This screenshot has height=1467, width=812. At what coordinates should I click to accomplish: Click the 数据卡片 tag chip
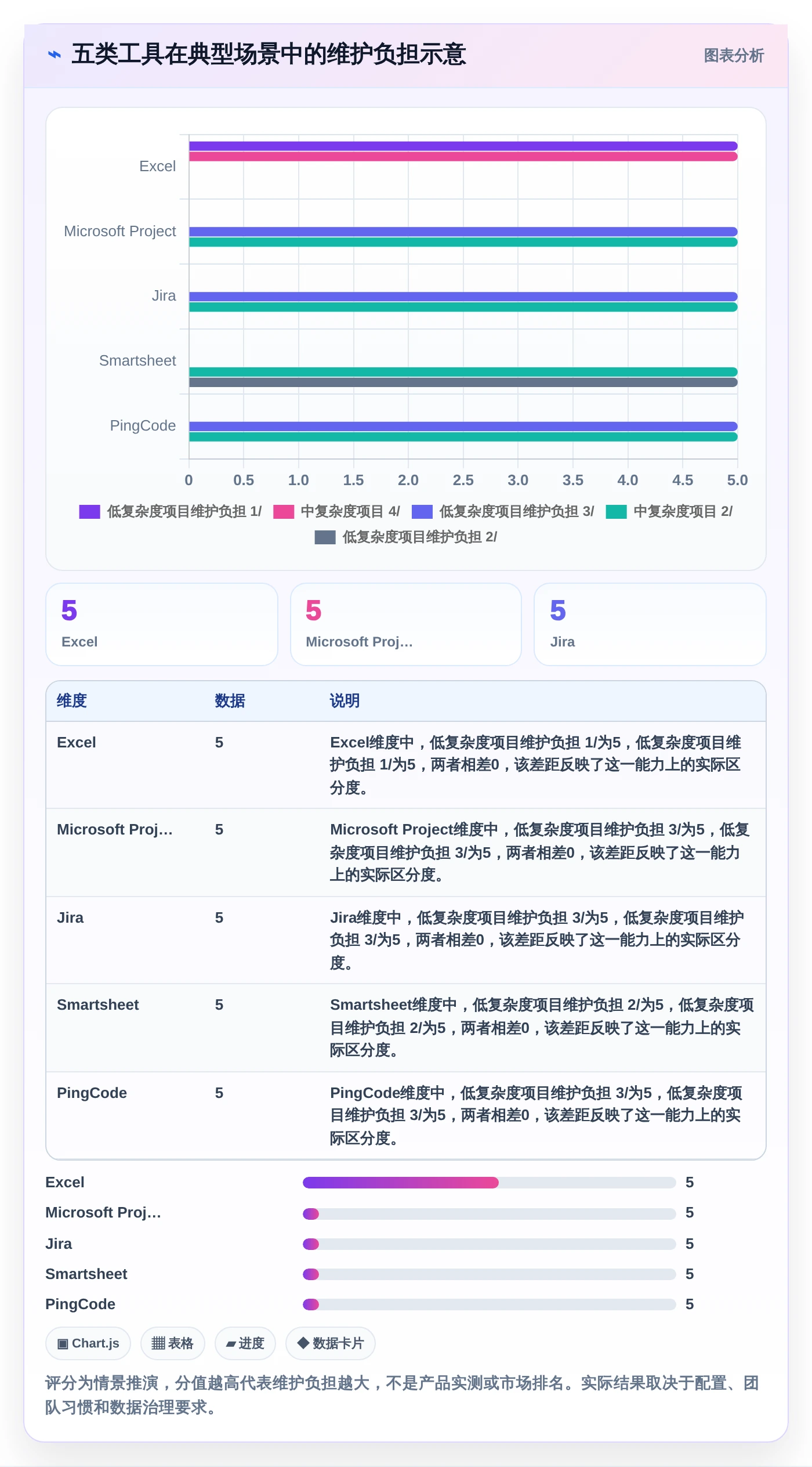click(331, 1343)
